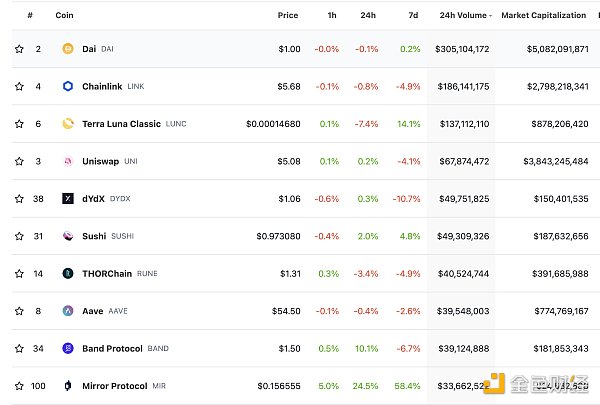Favorite Dai with its star toggle
The image size is (600, 405).
point(19,48)
